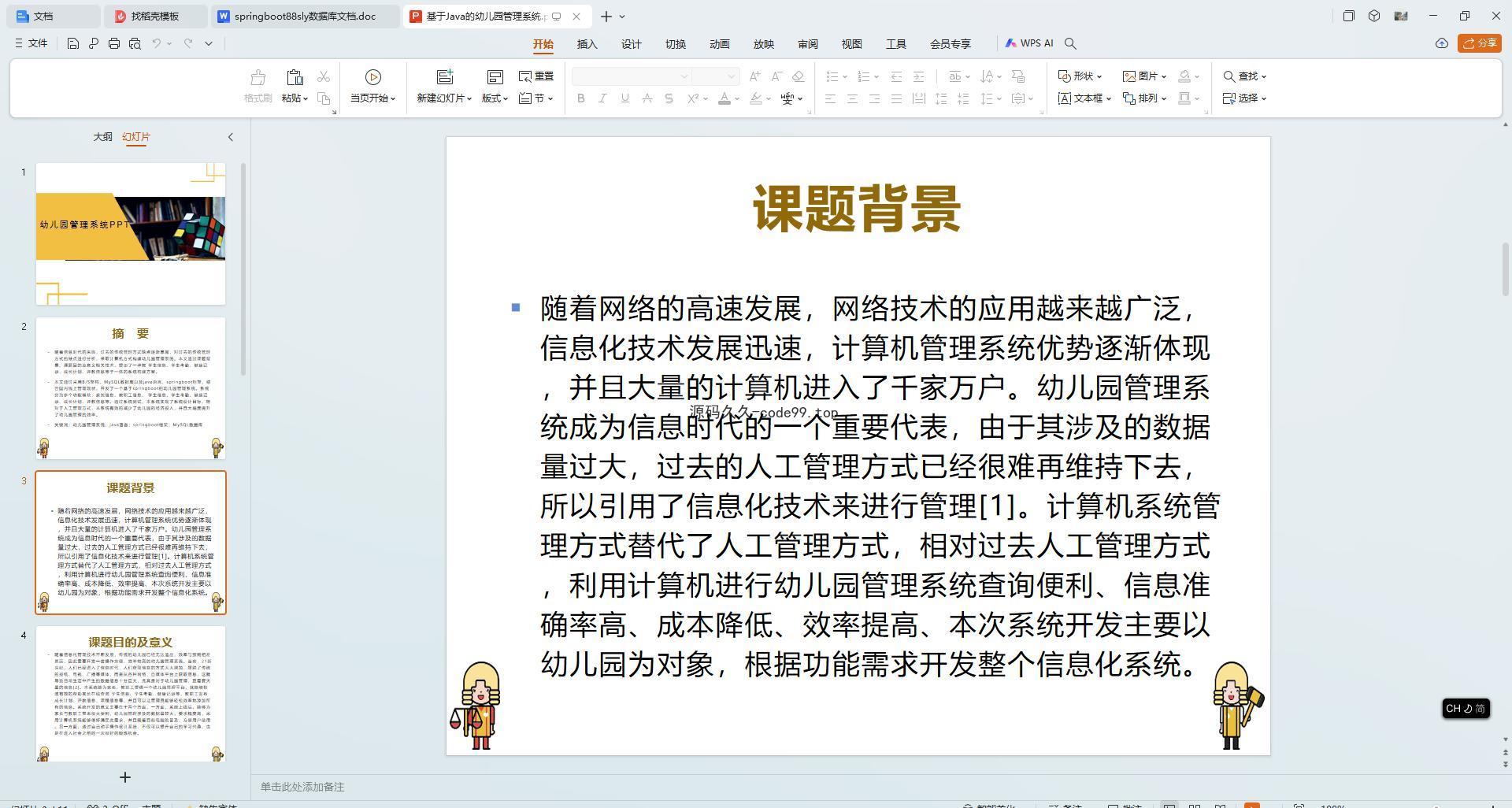Open the 形状 shapes dropdown
The image size is (1512, 808).
(x=1080, y=76)
